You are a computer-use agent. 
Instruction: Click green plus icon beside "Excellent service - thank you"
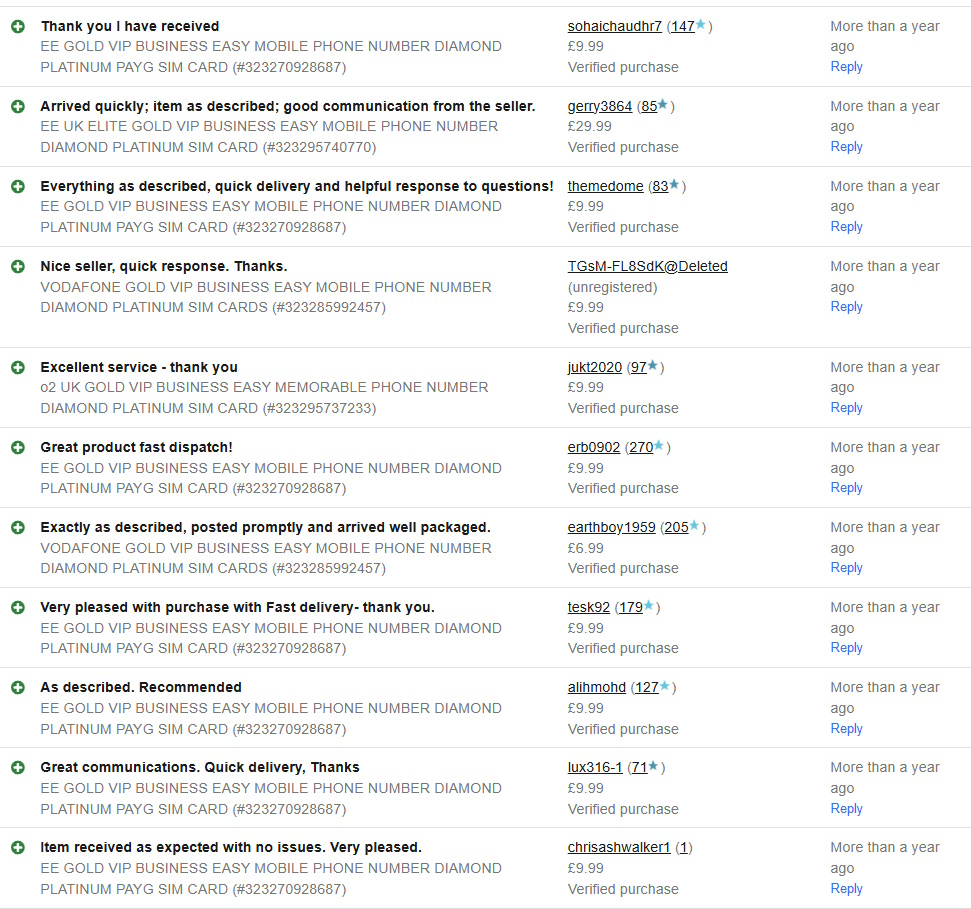(17, 367)
